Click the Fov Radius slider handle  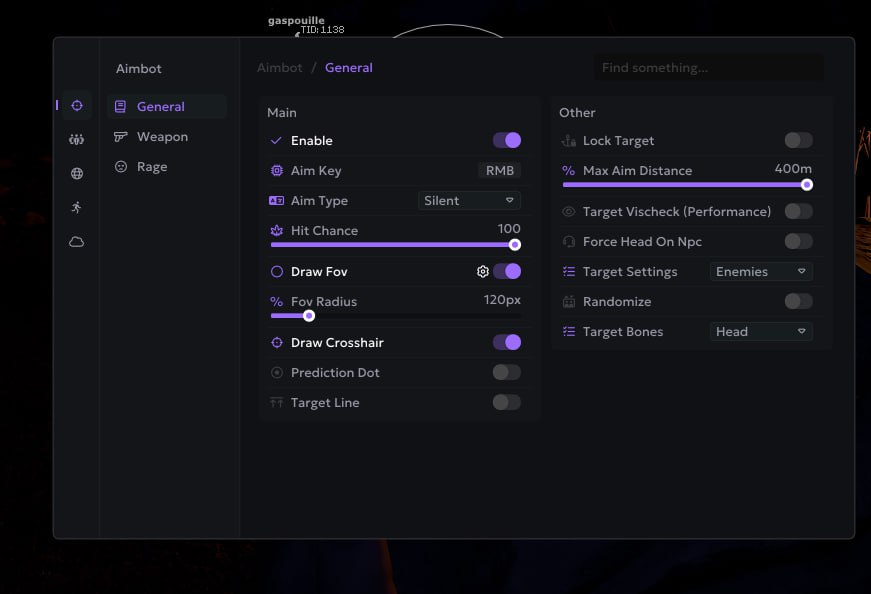coord(309,316)
